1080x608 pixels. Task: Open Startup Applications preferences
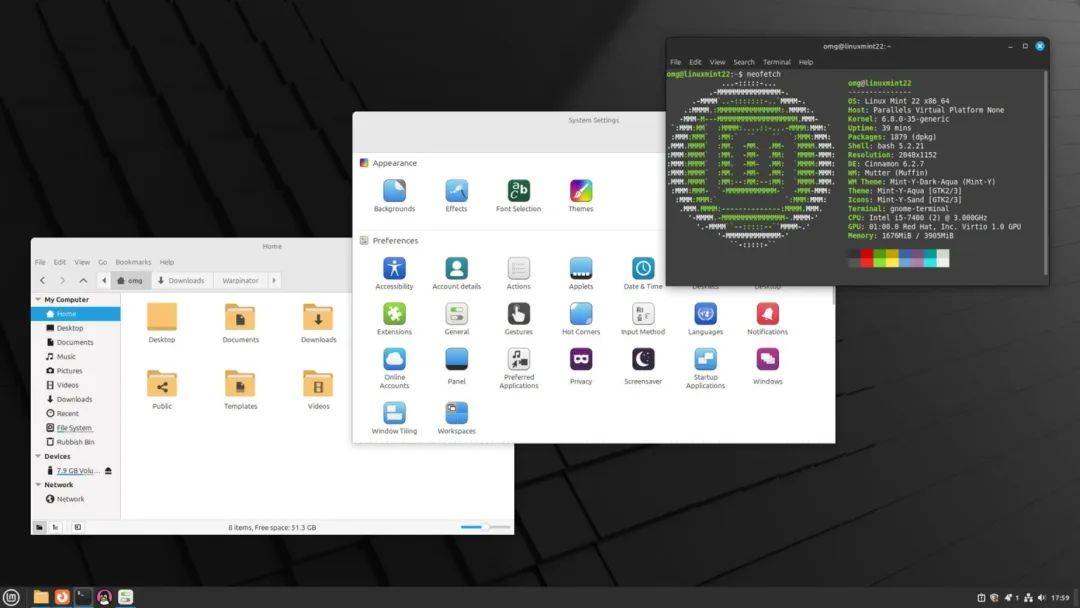pyautogui.click(x=705, y=359)
